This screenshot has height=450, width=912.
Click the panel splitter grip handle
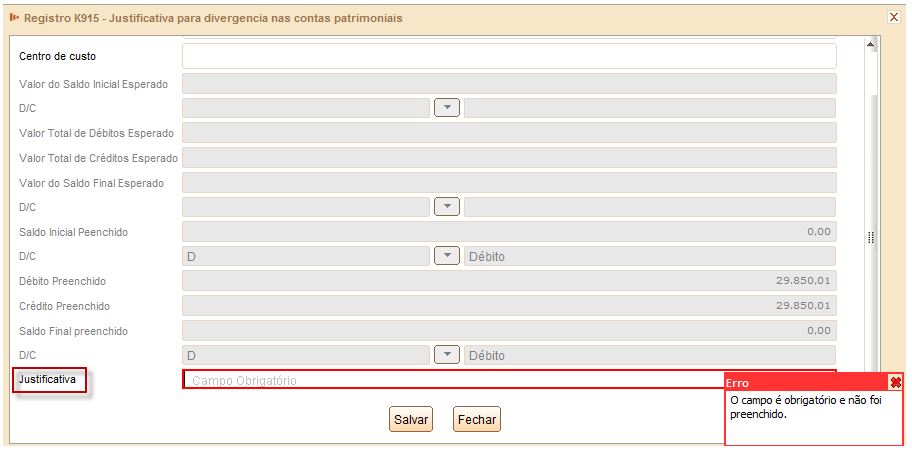(x=871, y=237)
